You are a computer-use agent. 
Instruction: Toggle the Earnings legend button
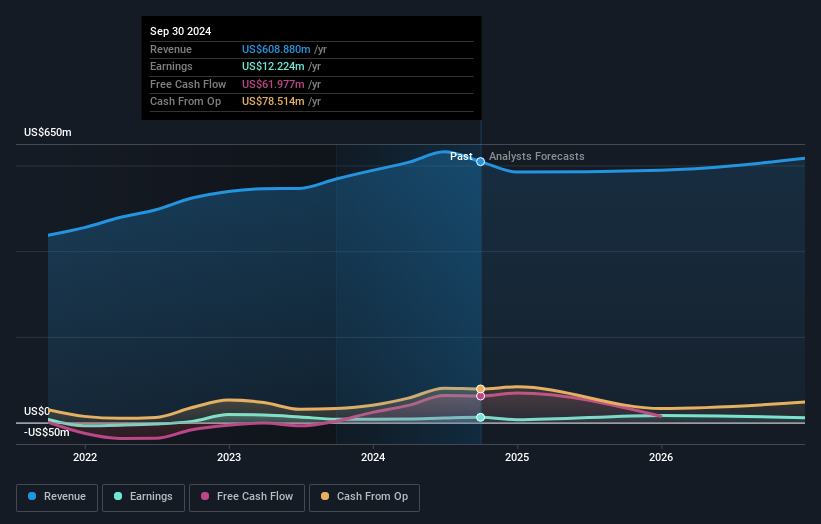143,497
